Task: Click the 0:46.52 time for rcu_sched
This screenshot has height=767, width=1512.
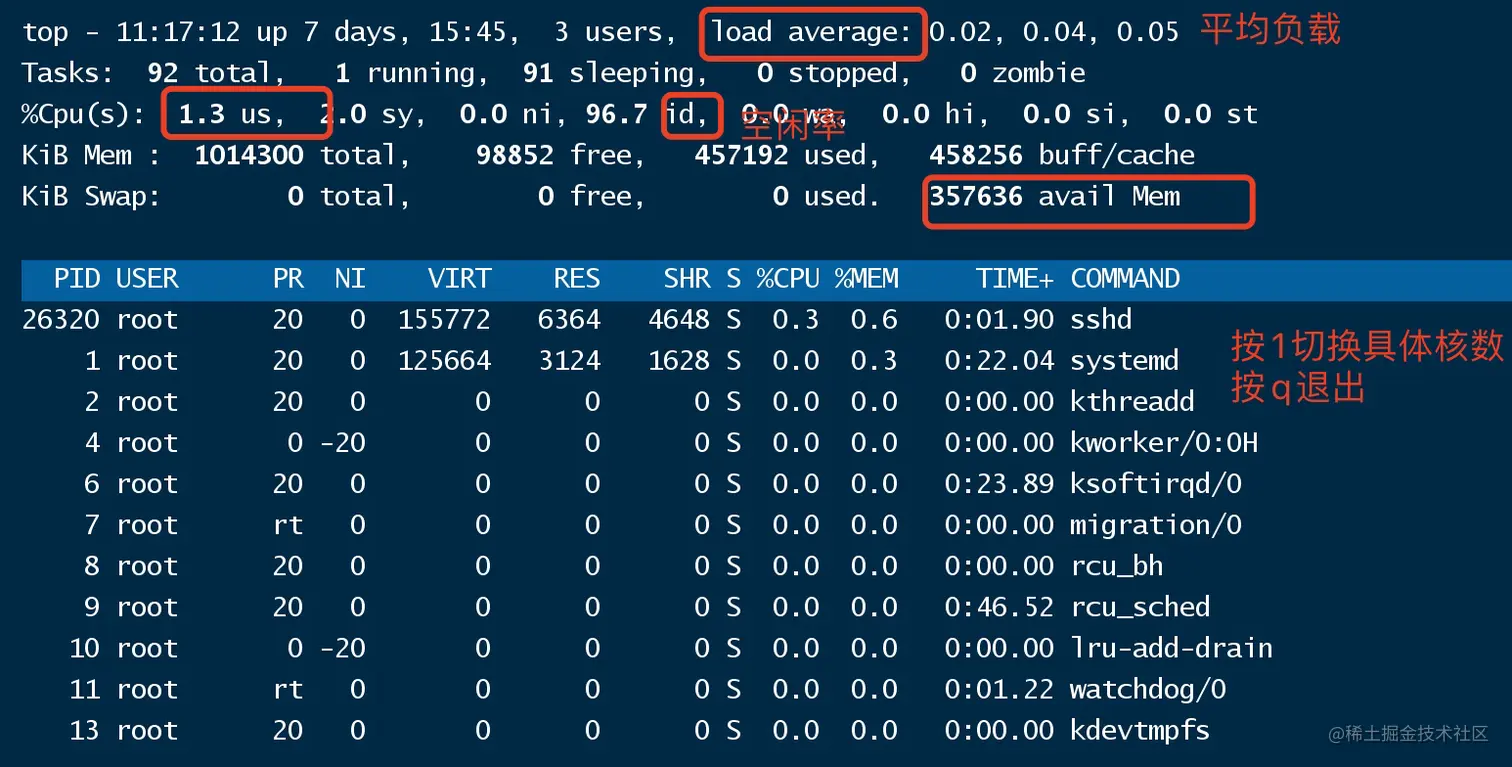Action: [x=999, y=607]
